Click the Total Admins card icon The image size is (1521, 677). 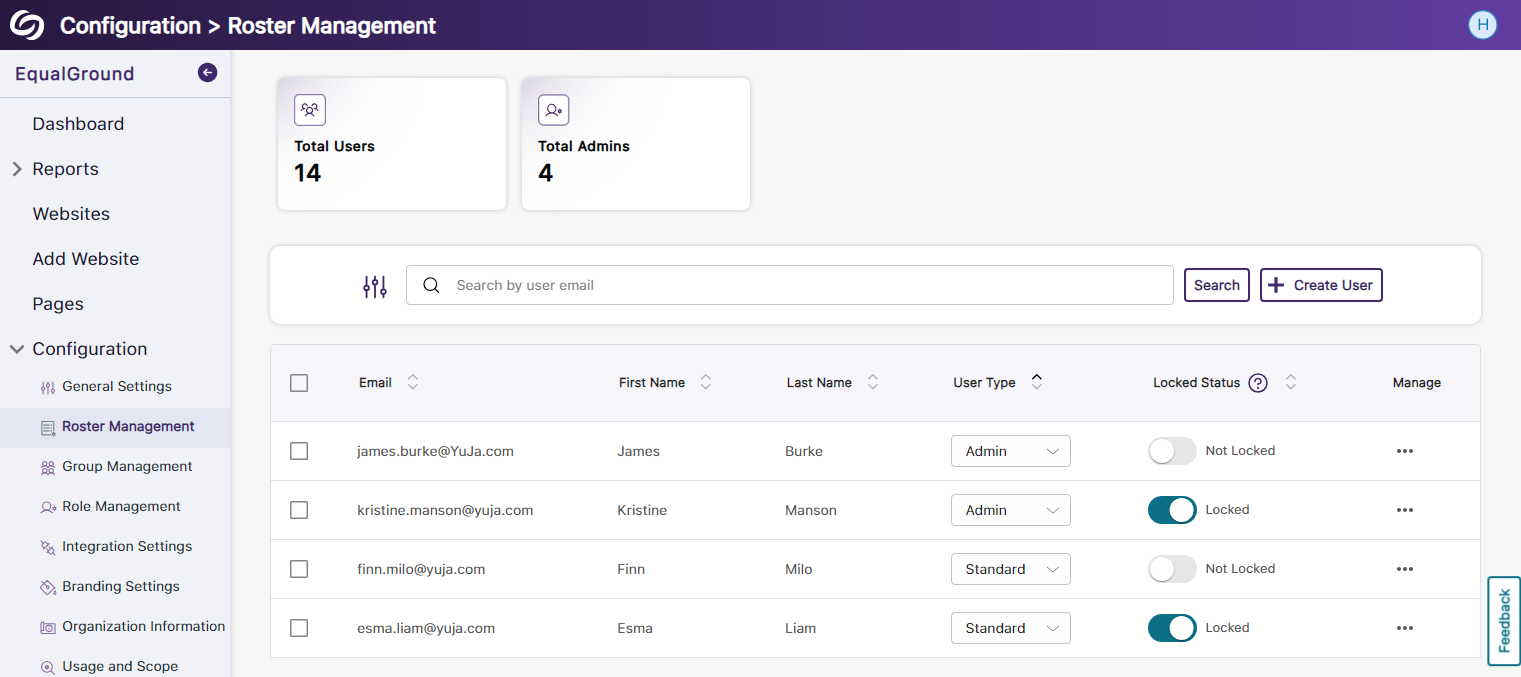[554, 110]
